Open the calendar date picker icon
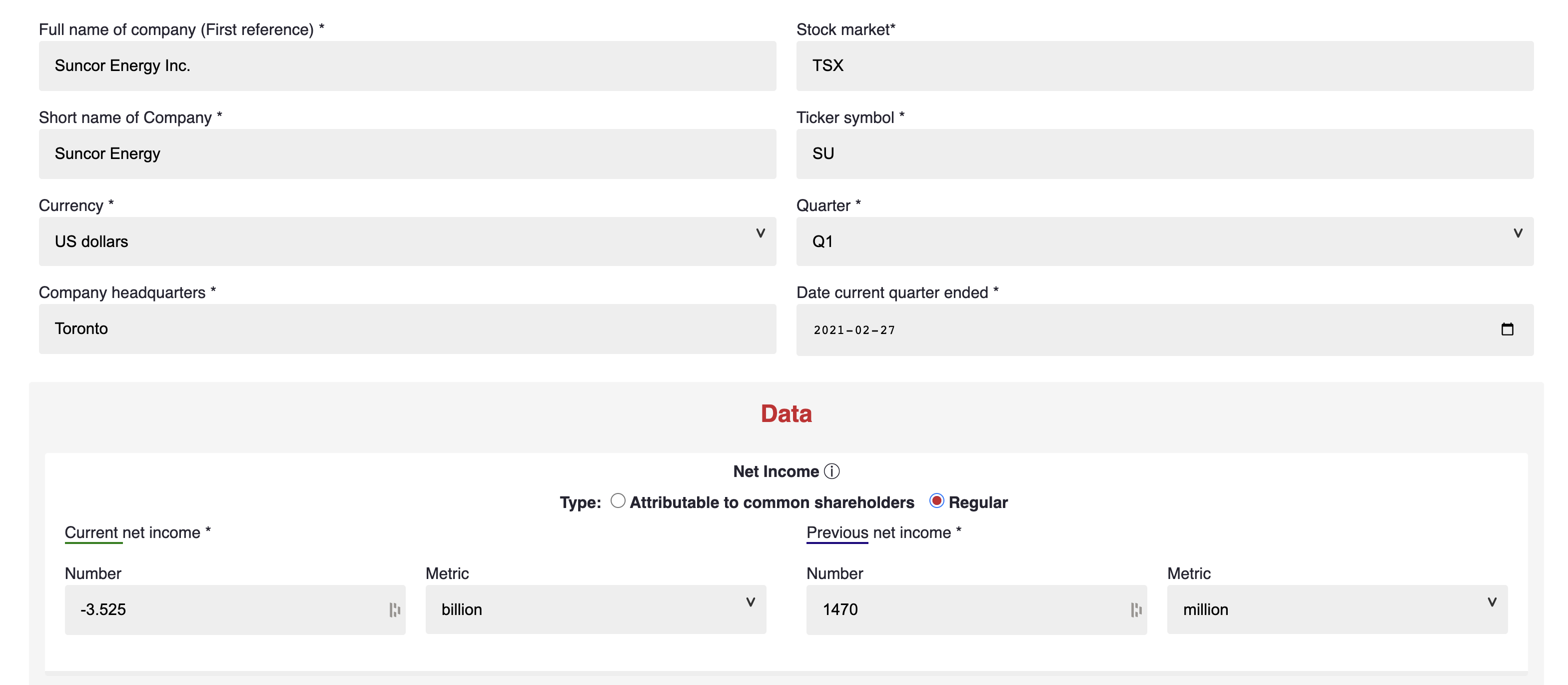Viewport: 1568px width, 685px height. (1507, 329)
